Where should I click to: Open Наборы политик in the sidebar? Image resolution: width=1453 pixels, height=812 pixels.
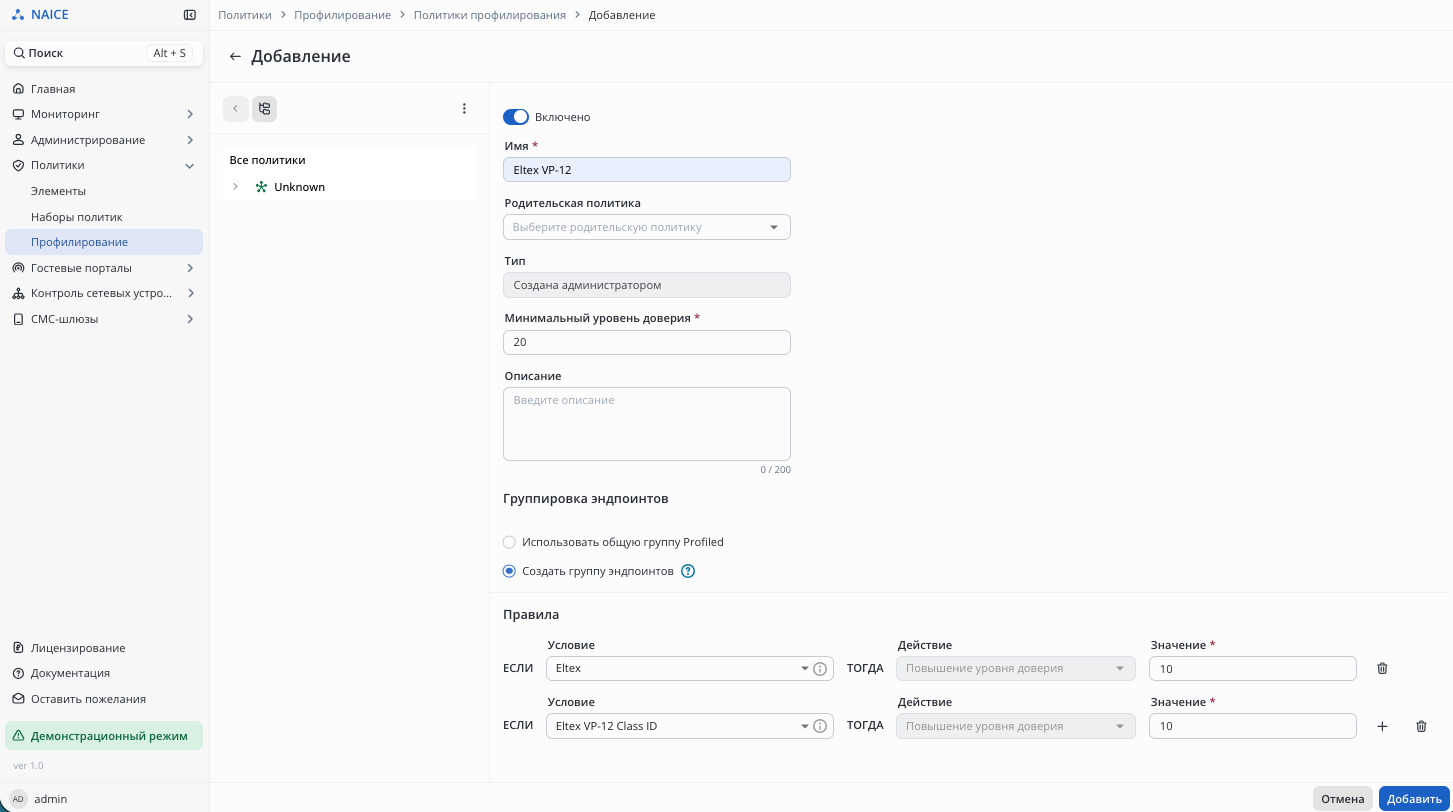(76, 217)
